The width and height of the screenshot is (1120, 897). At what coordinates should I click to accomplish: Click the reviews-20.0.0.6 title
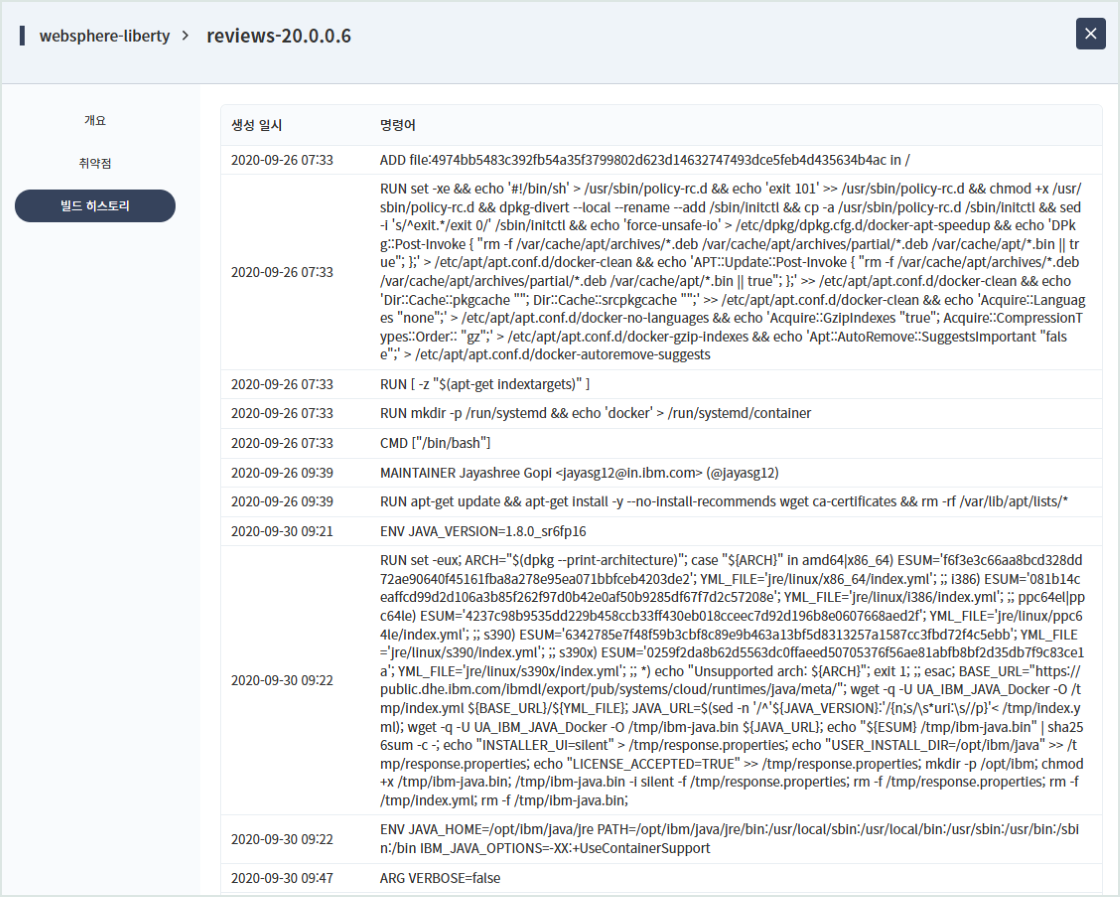279,36
